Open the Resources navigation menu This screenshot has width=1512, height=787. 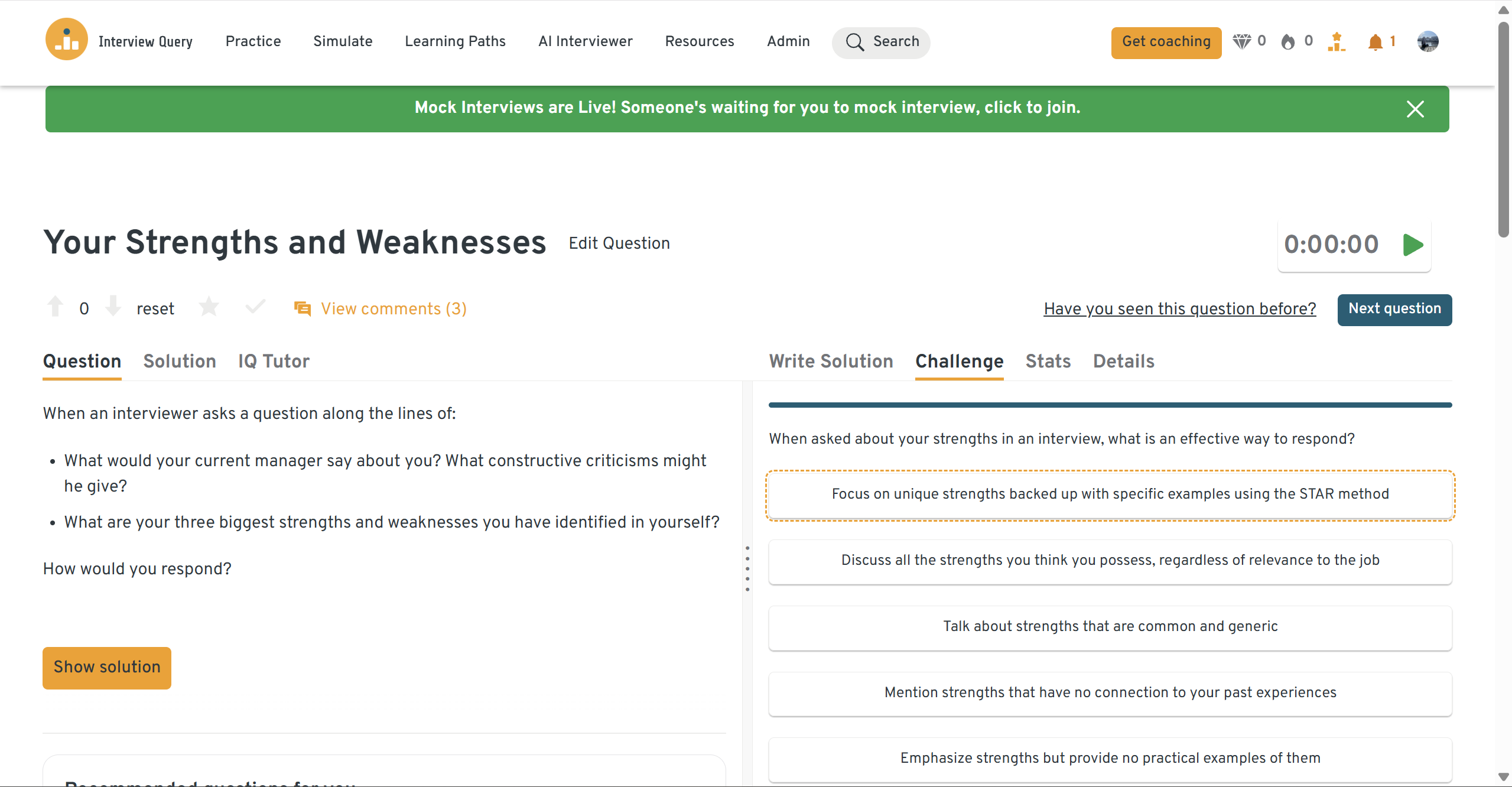[x=700, y=41]
